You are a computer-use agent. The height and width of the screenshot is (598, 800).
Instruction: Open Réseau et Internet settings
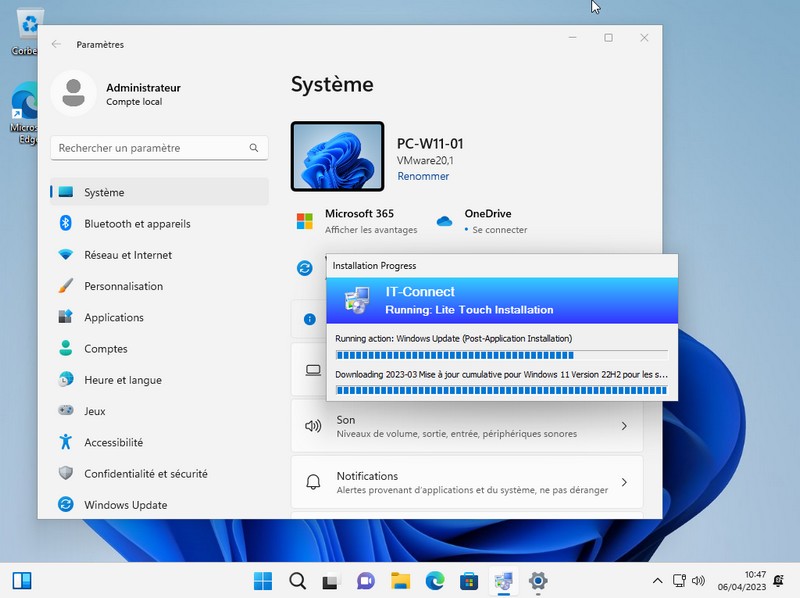(159, 255)
